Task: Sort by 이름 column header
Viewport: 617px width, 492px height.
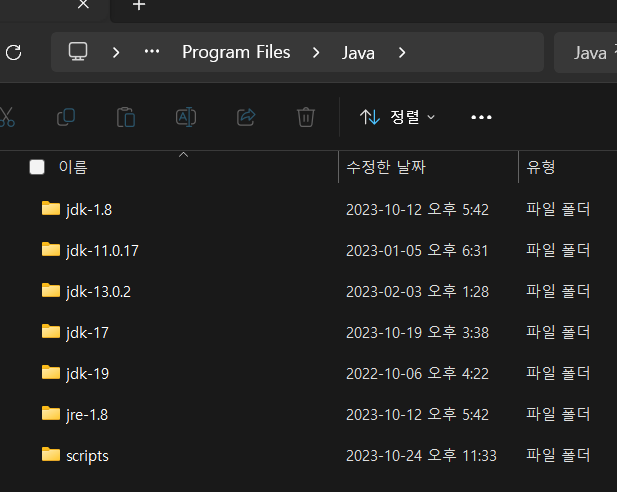Action: click(x=73, y=167)
